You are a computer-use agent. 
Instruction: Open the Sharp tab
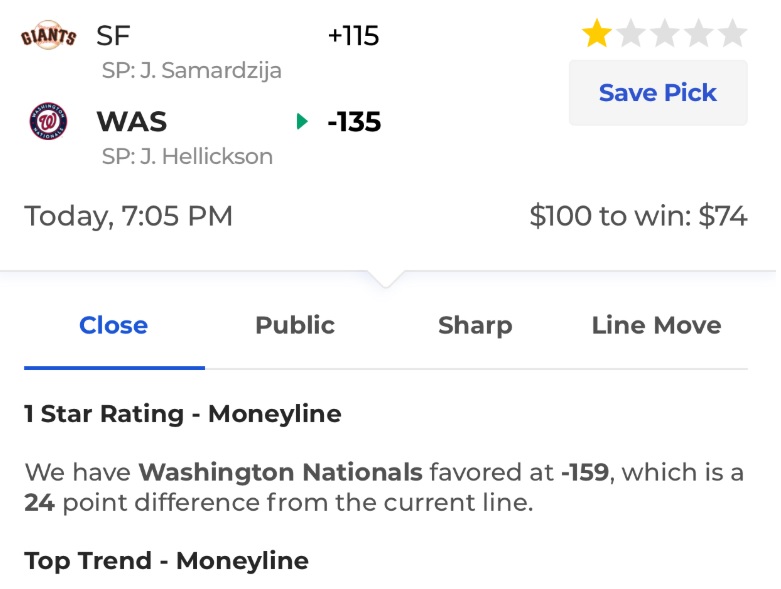tap(475, 326)
